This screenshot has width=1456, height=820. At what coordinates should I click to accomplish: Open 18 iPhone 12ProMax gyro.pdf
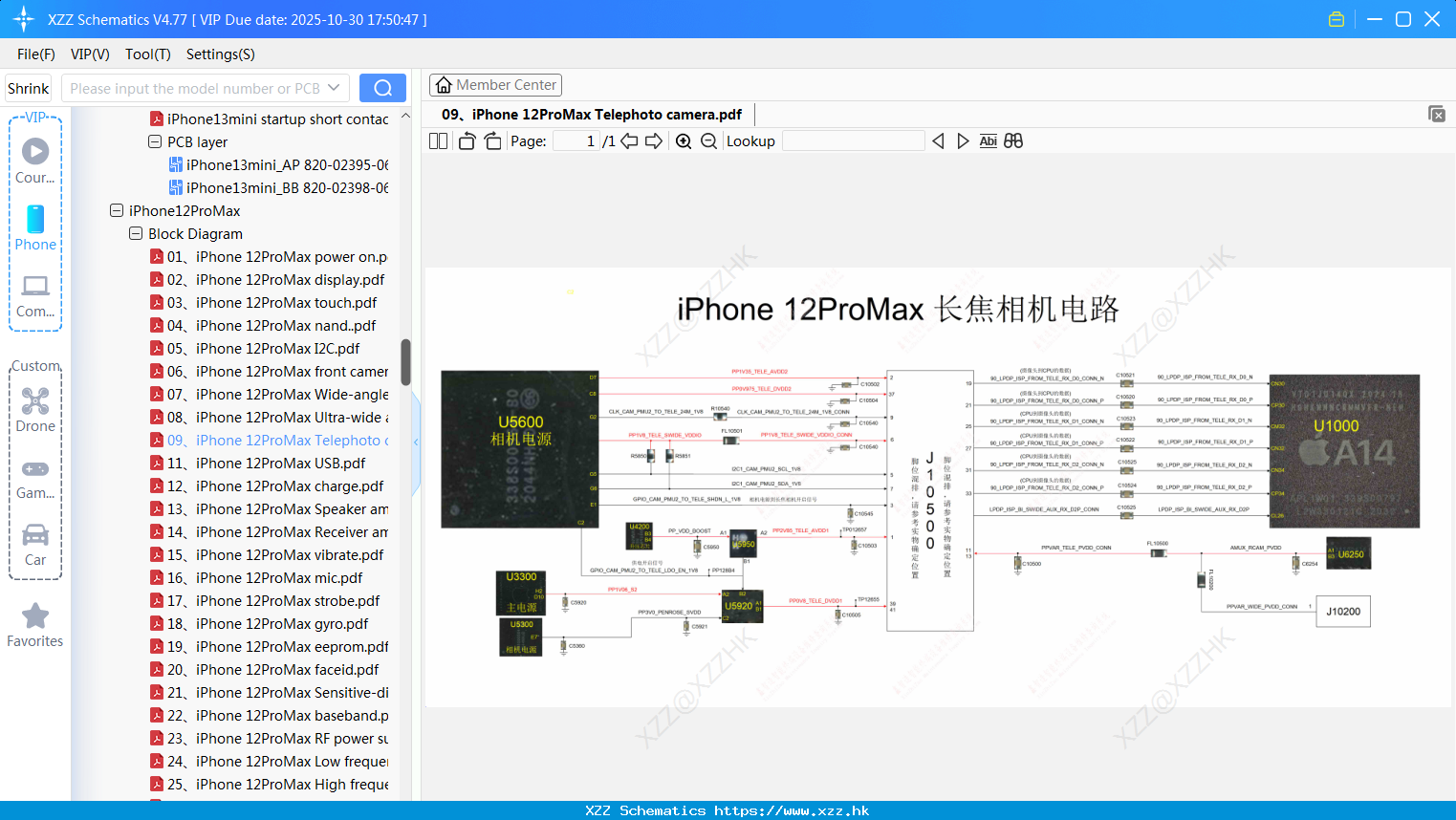tap(259, 623)
